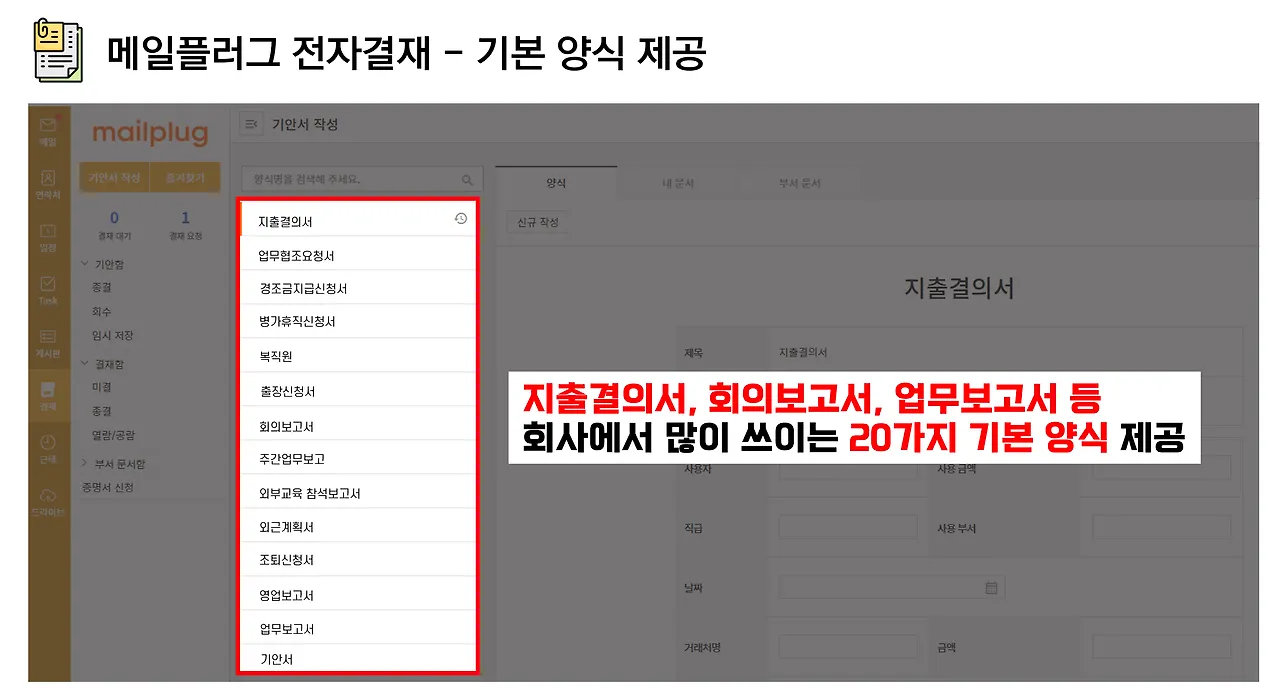Select the 외부교육 참석보고서 form
1280x691 pixels.
tap(358, 493)
